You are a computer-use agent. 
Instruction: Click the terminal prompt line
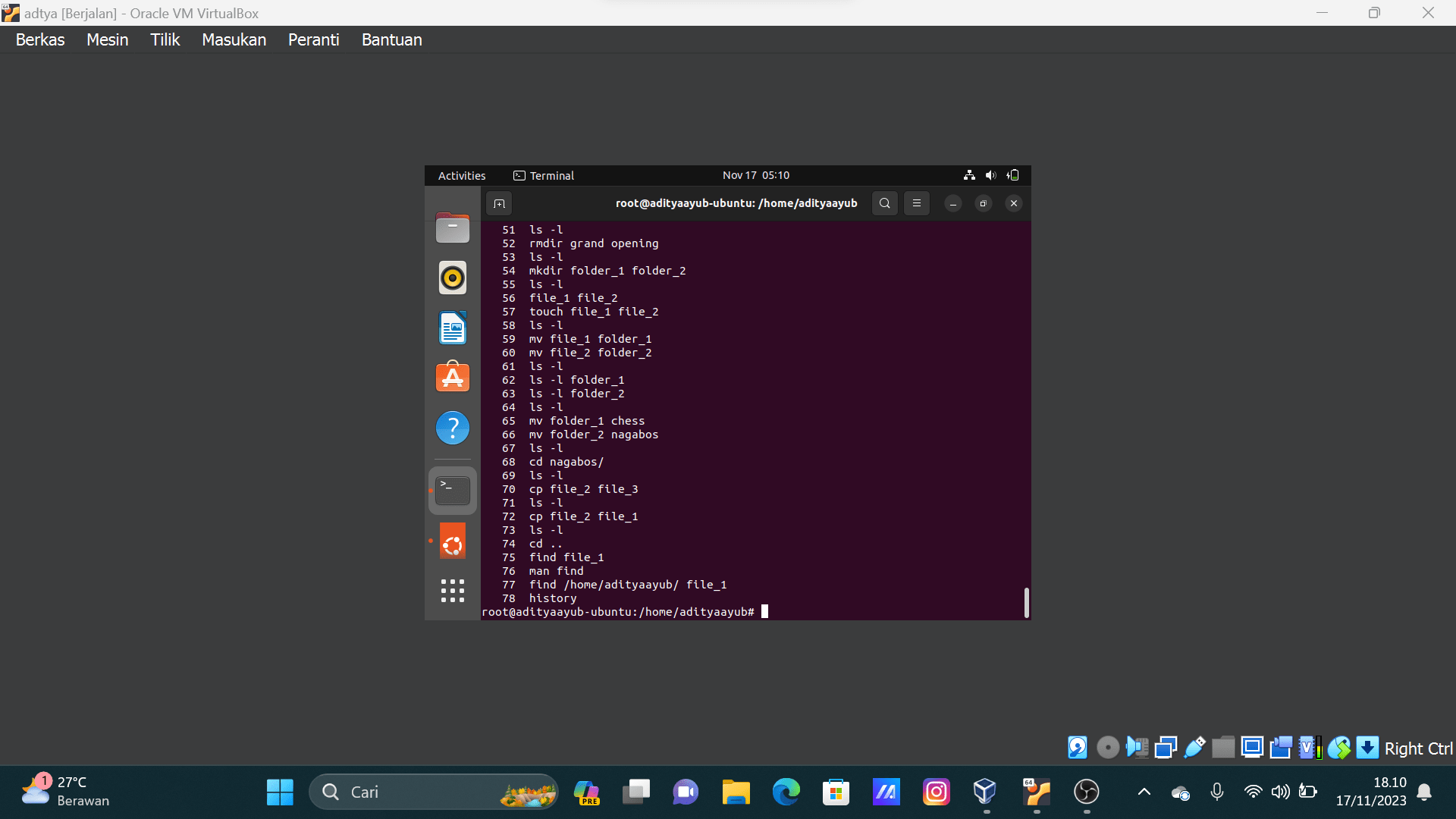[x=625, y=612]
